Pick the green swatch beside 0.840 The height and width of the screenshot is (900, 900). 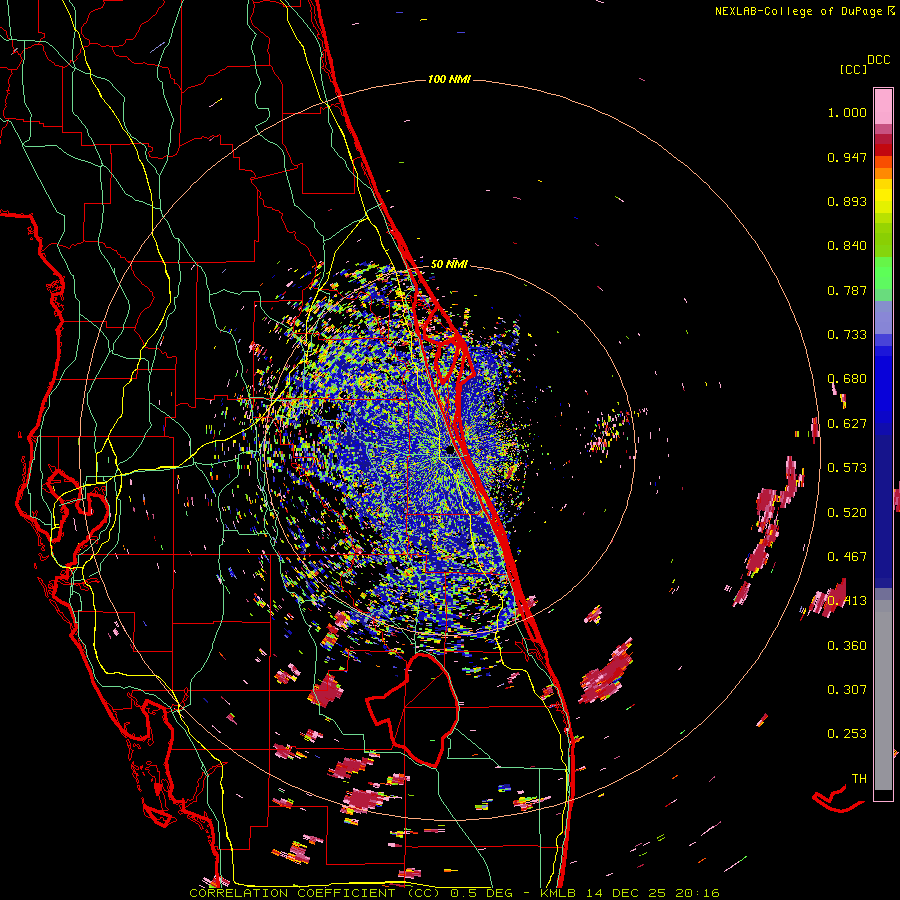[x=883, y=240]
